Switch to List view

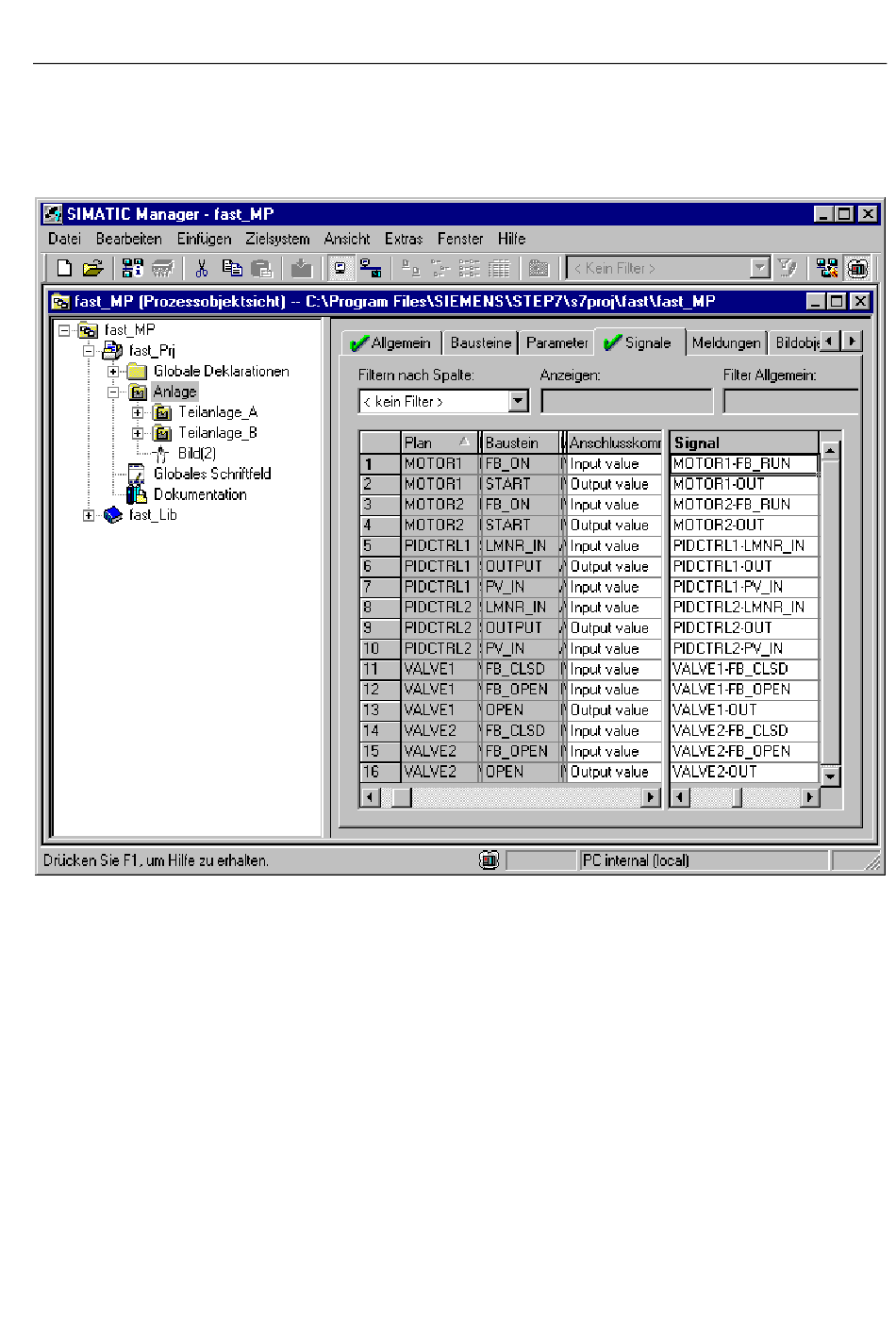470,269
